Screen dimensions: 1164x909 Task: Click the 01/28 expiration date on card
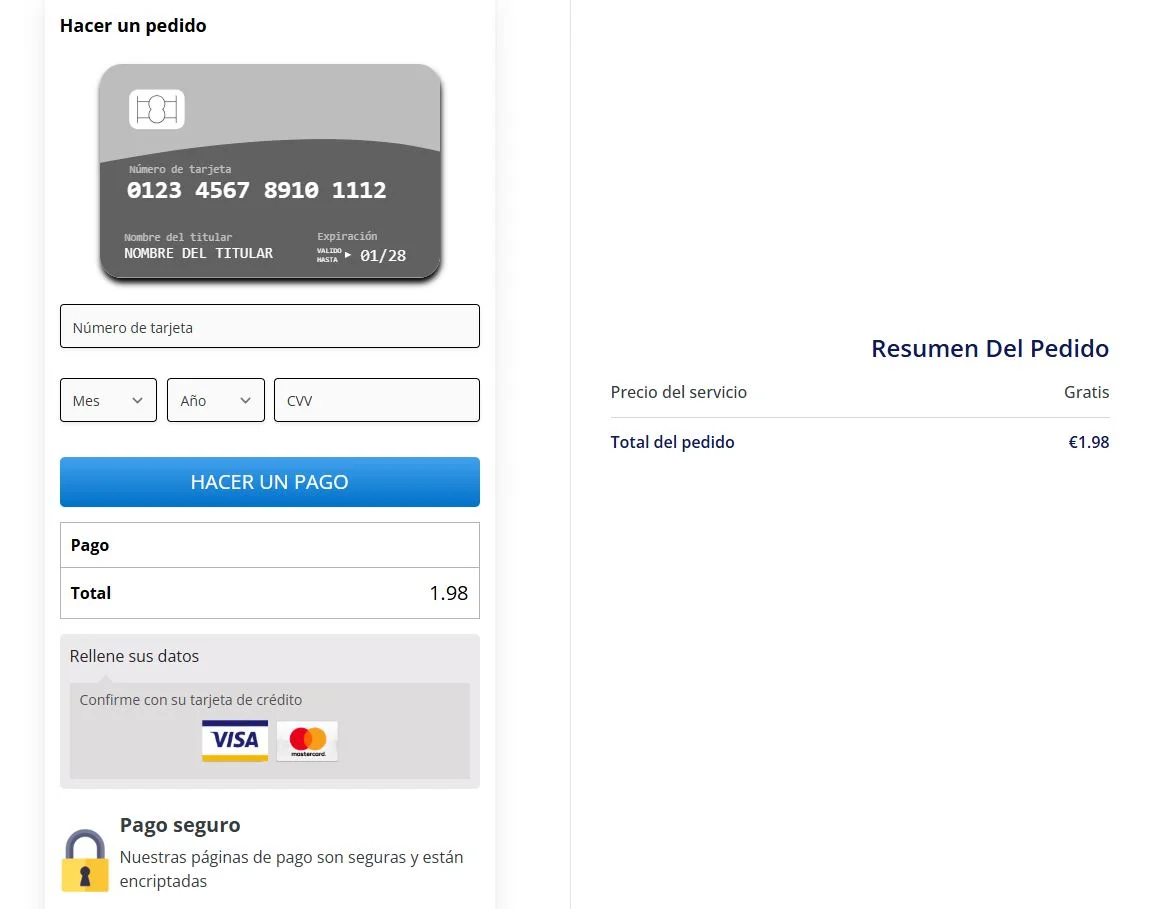pyautogui.click(x=383, y=256)
